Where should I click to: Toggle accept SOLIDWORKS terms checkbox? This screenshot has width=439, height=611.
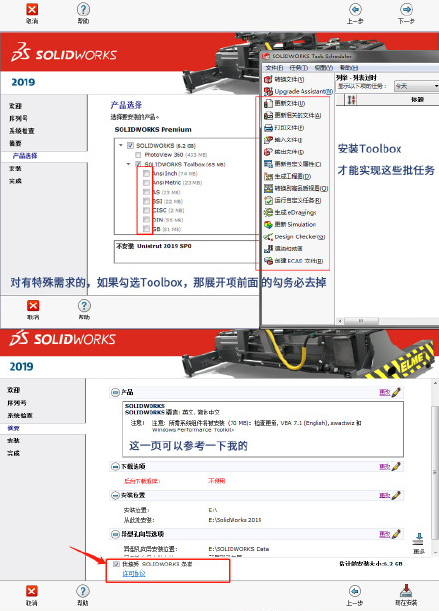coord(116,564)
